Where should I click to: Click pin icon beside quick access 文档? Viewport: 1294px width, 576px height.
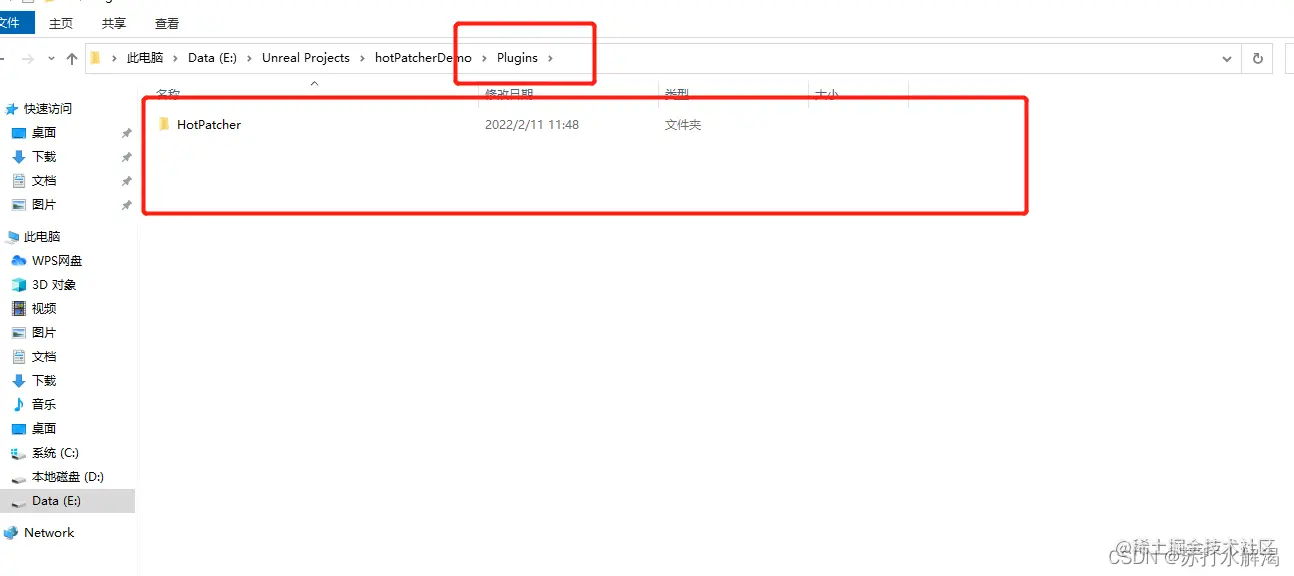126,181
